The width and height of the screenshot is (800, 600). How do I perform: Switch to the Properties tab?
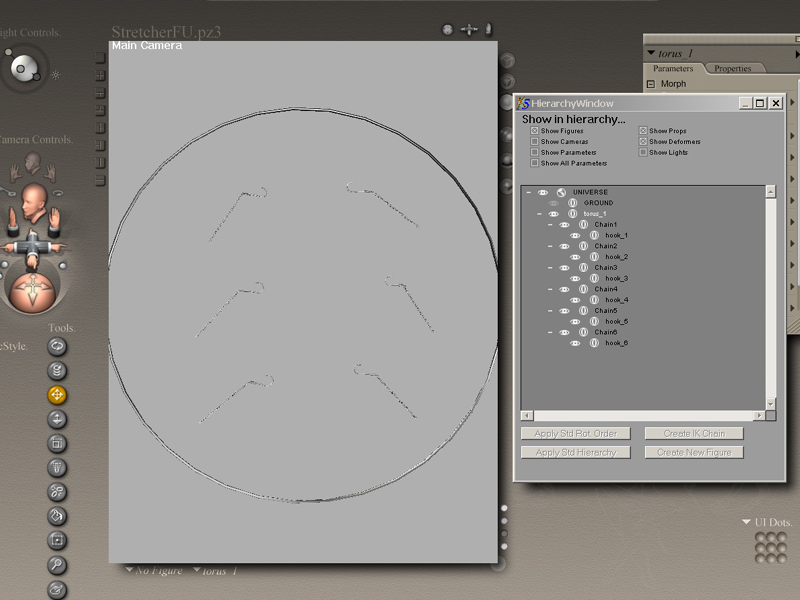click(732, 69)
